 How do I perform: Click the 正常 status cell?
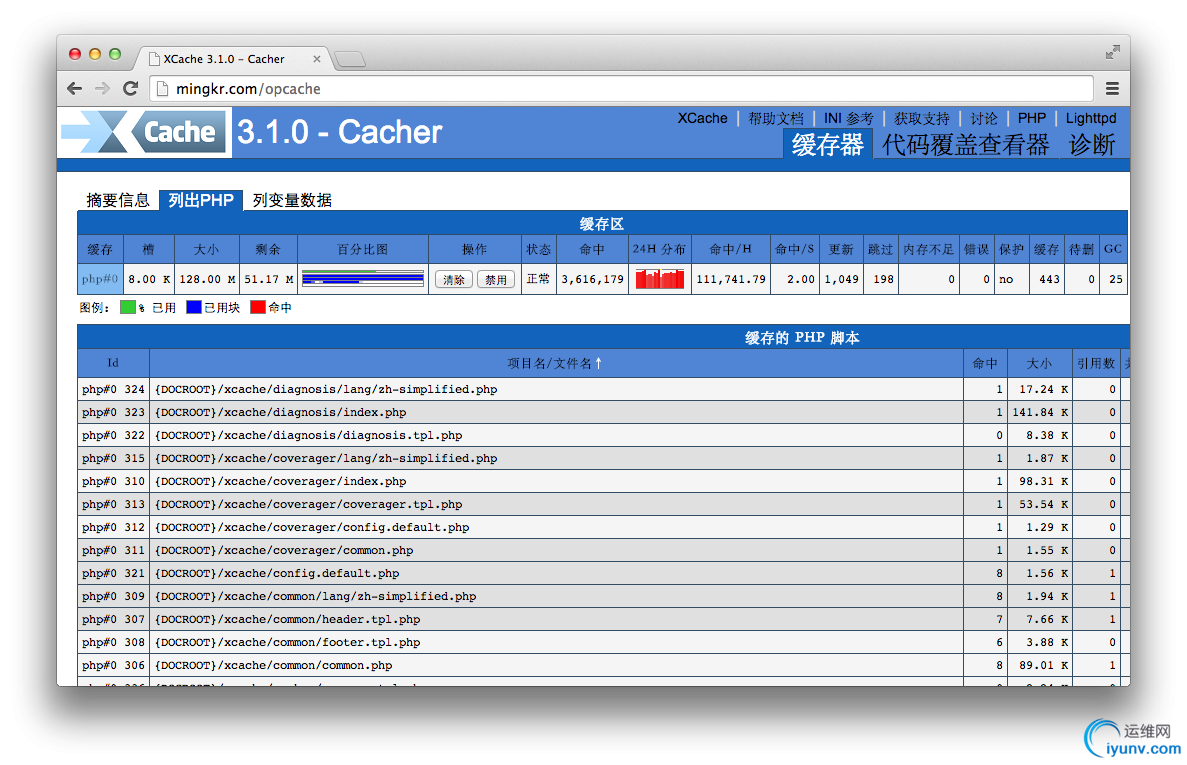(x=538, y=279)
